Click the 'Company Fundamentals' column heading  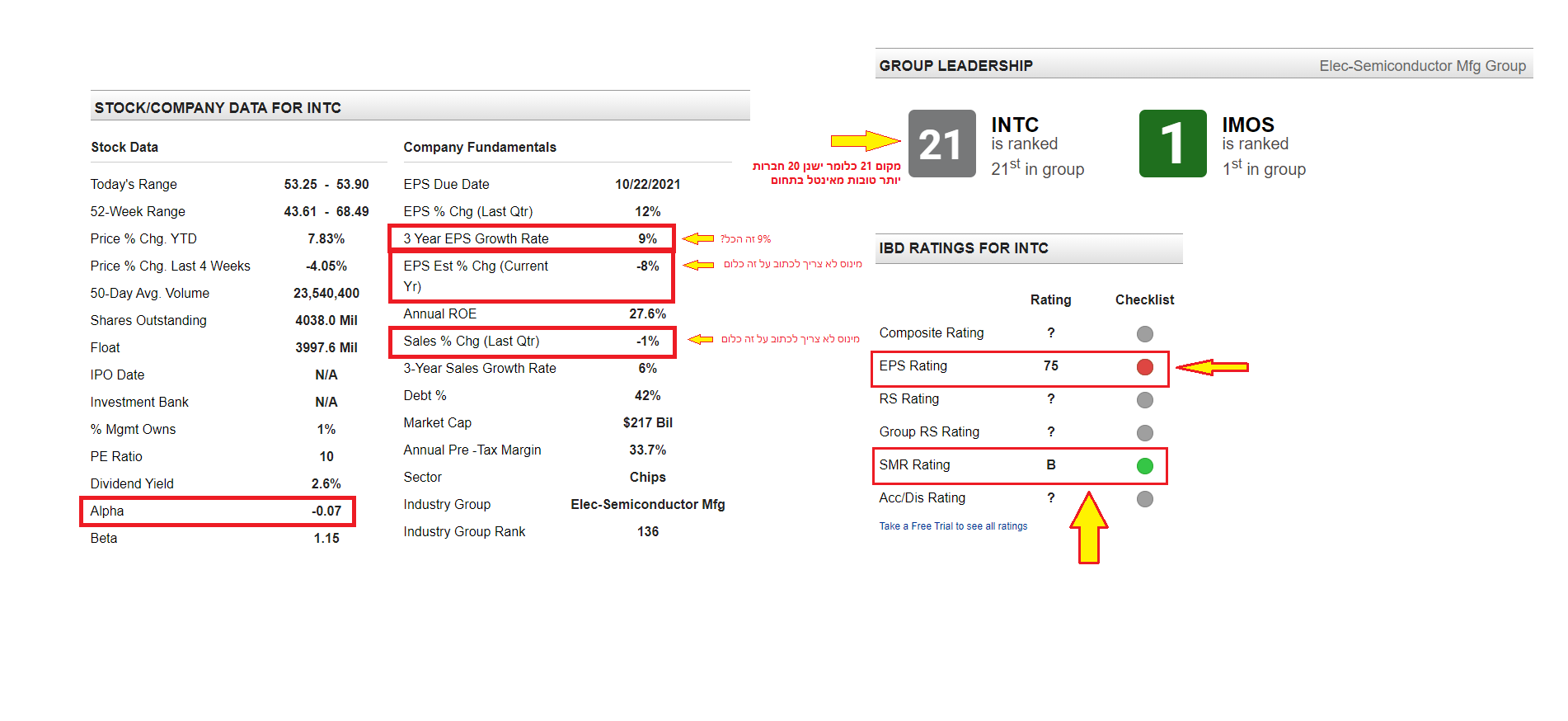click(x=480, y=147)
